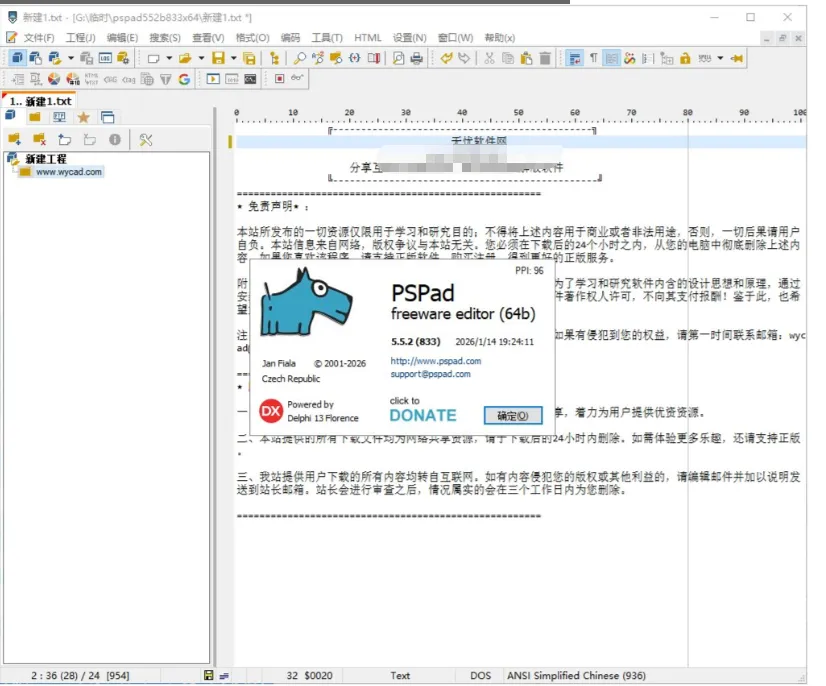Viewport: 826px width, 686px height.
Task: Open the http://www.pspad.com link
Action: (436, 361)
